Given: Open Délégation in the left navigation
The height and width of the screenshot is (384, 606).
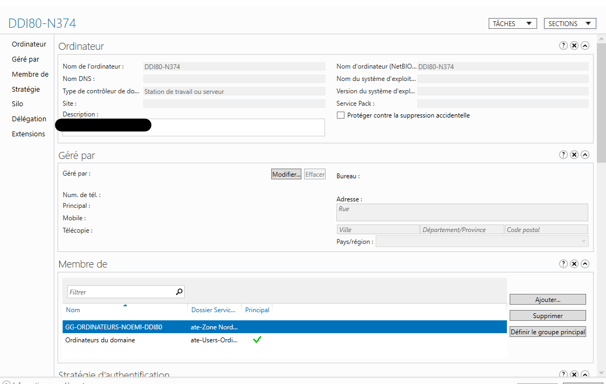Looking at the screenshot, I should click(29, 119).
